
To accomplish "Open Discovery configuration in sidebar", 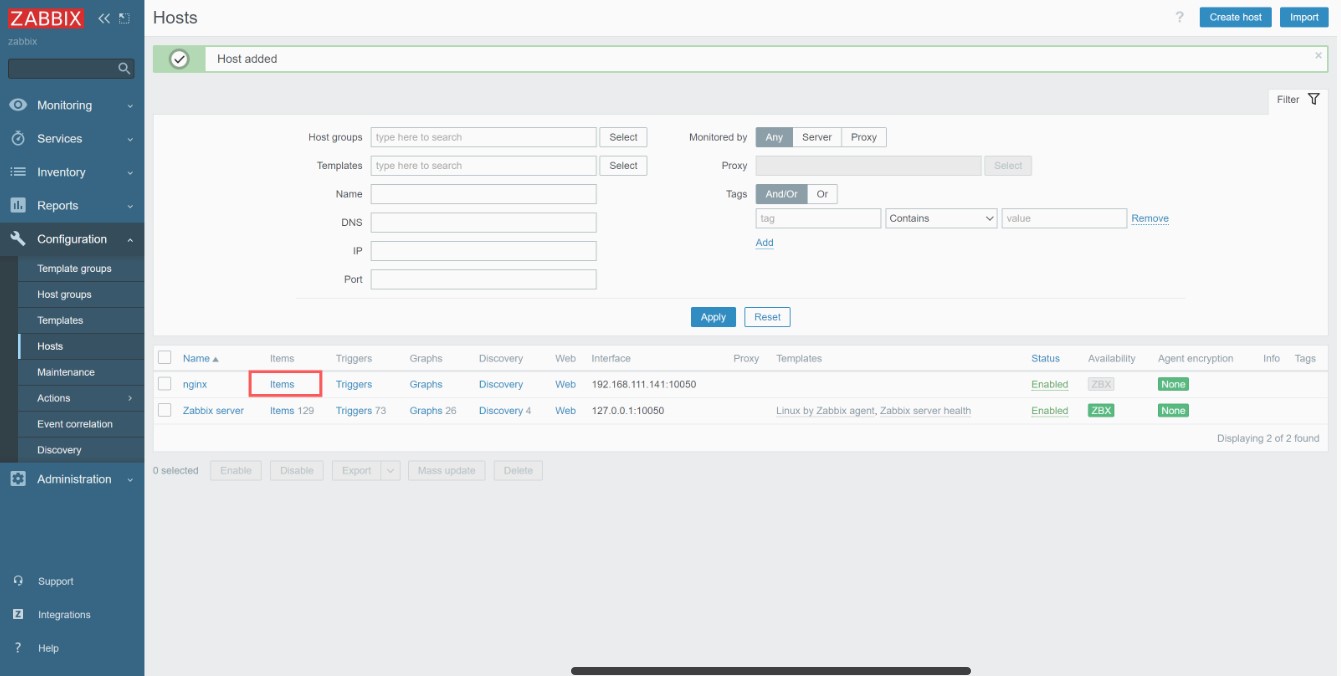I will [x=81, y=450].
